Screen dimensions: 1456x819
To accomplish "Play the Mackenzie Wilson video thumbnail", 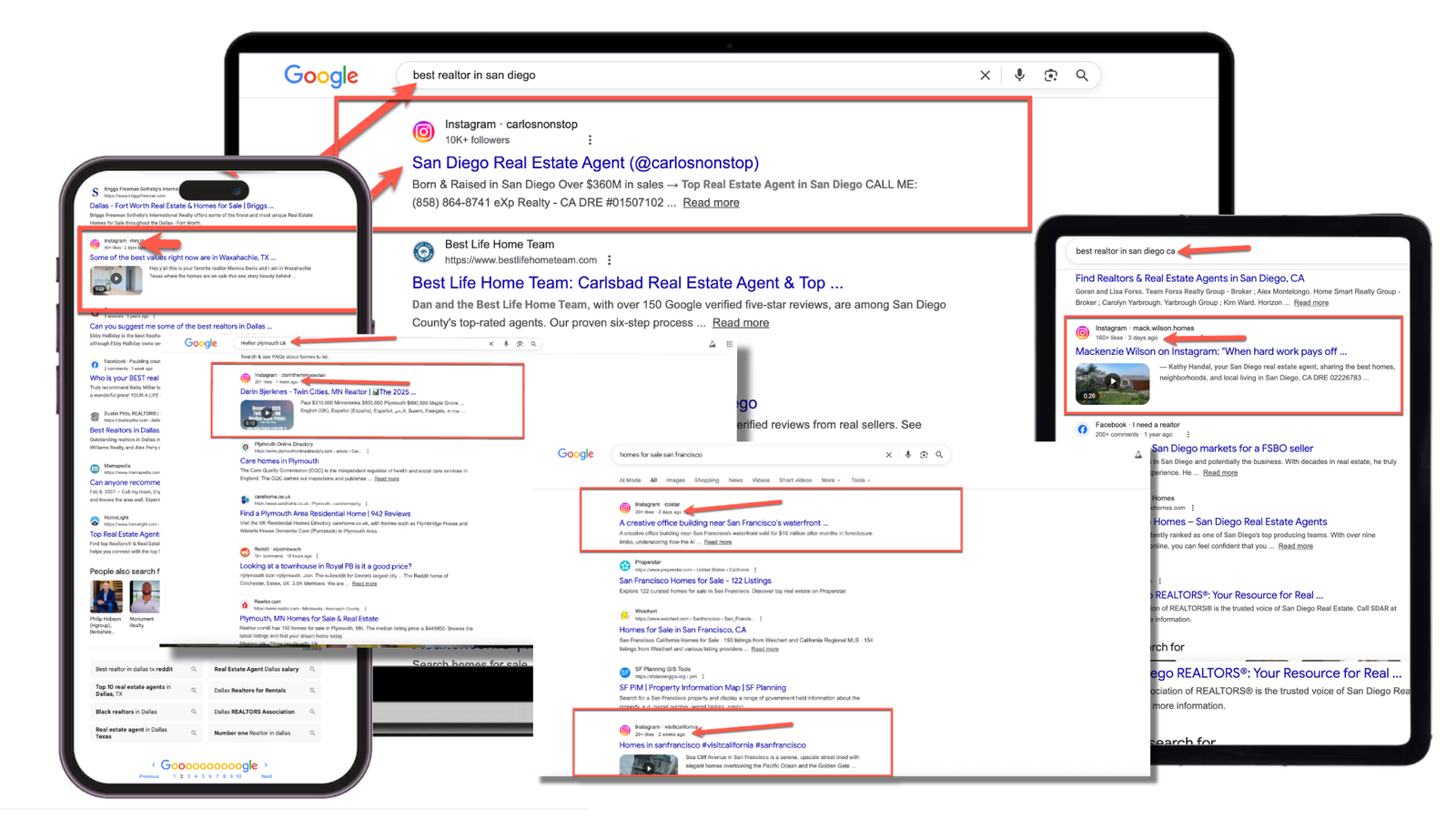I will tap(1112, 382).
